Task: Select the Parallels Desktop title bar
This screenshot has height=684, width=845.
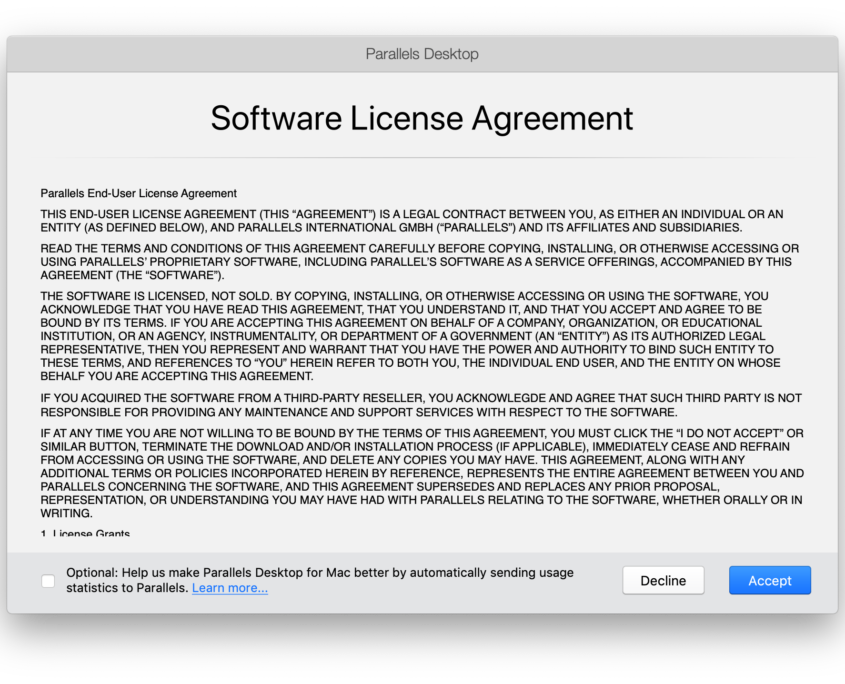Action: [422, 54]
